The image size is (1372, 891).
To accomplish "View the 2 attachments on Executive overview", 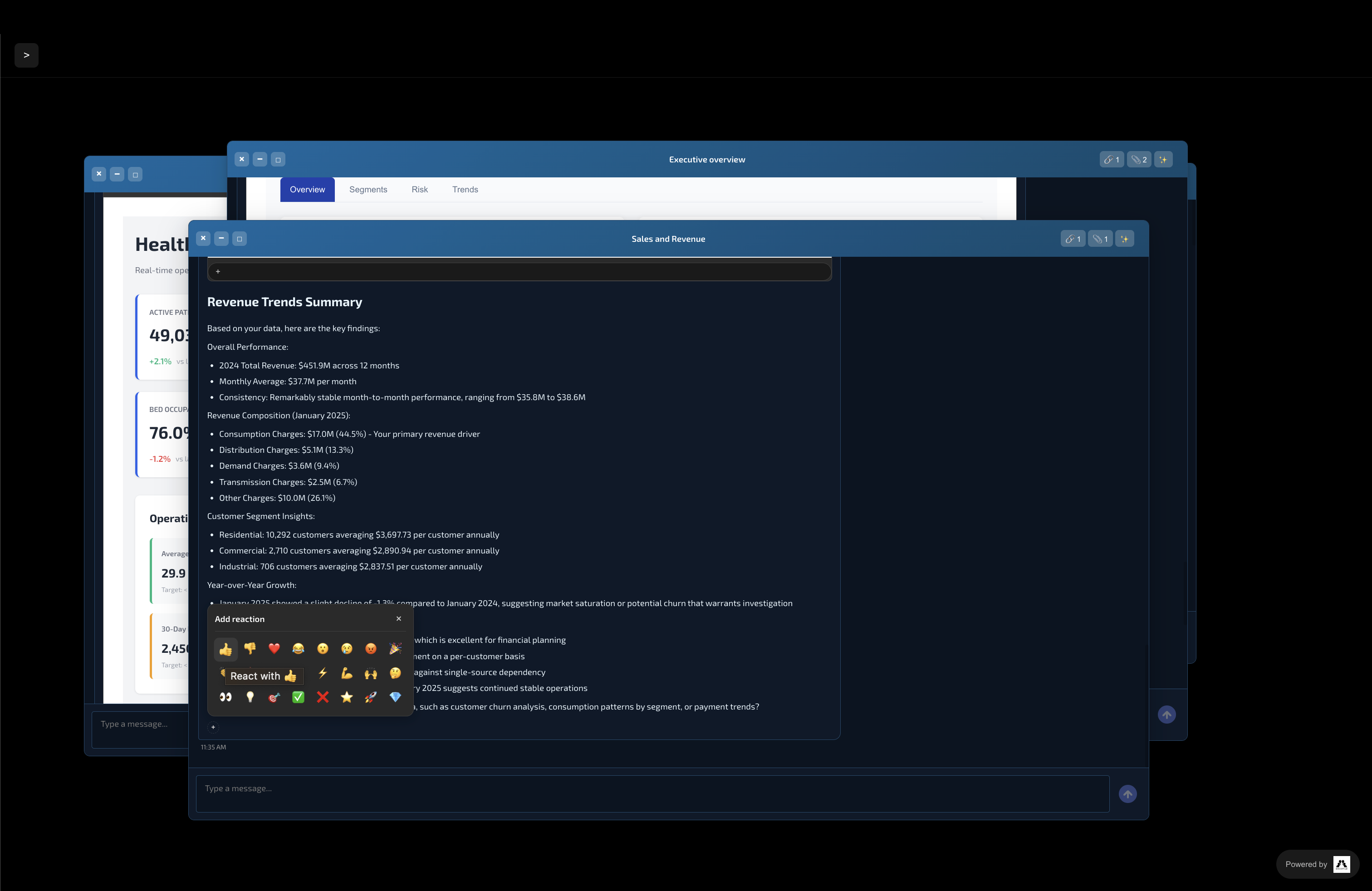I will tap(1139, 160).
